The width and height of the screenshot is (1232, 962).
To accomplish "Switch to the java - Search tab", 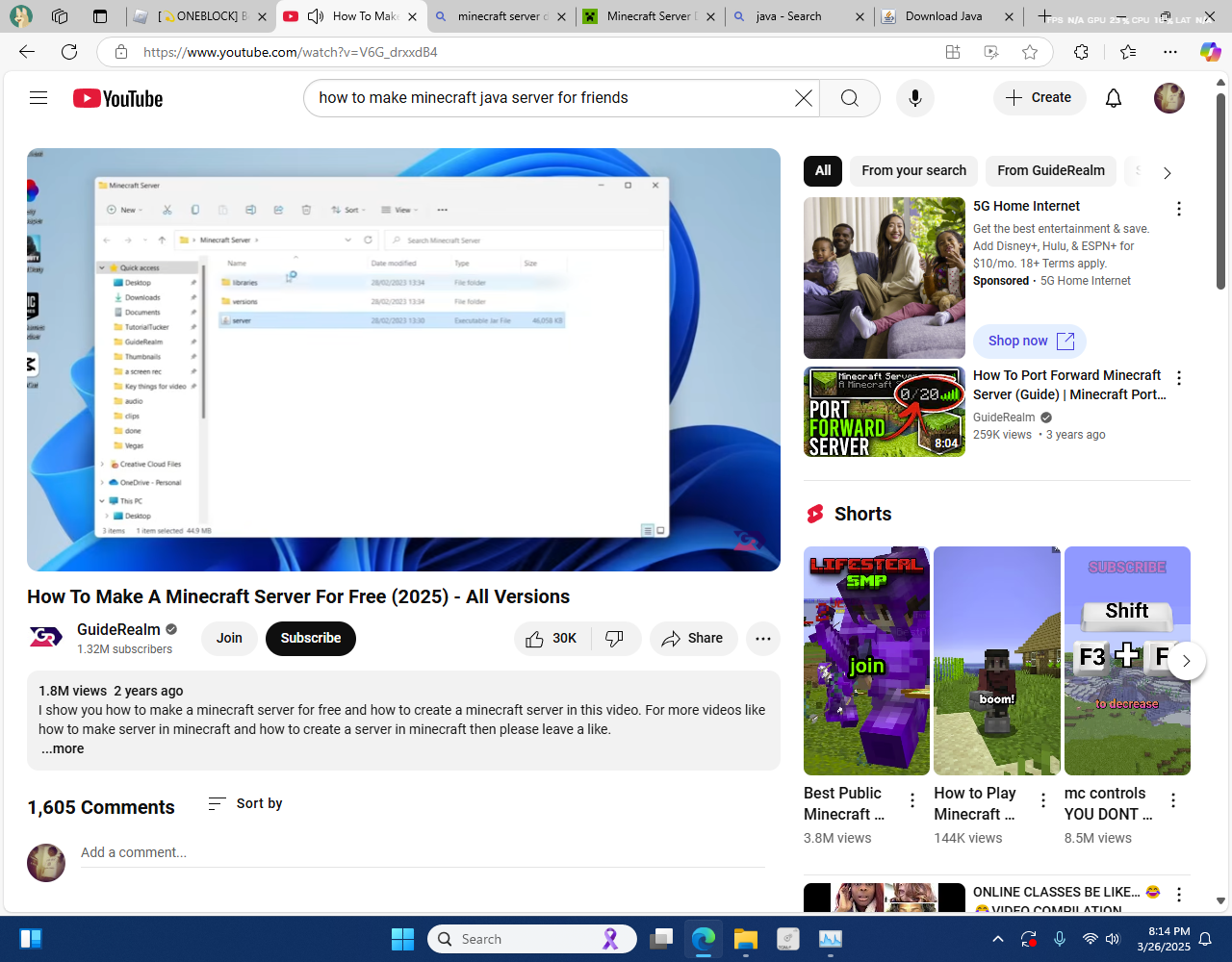I will pos(800,16).
